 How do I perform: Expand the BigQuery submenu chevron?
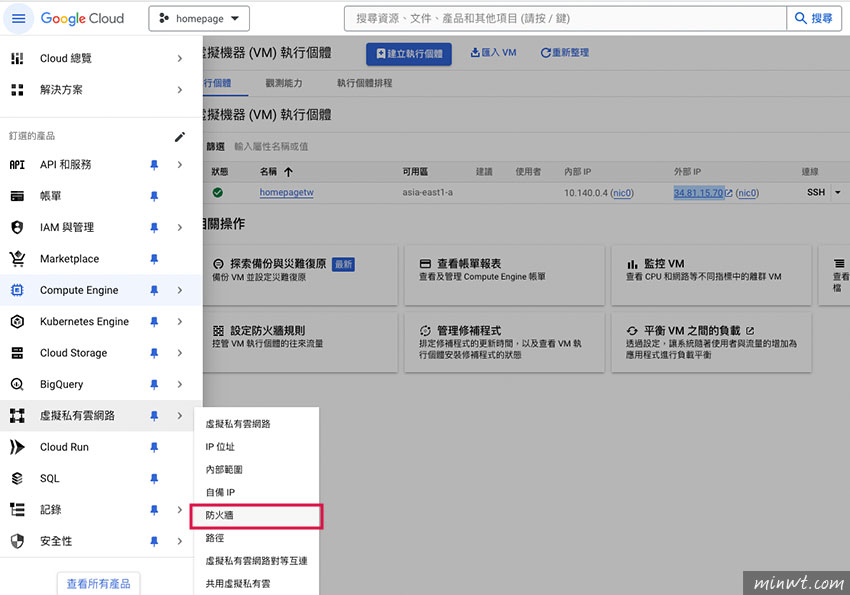coord(179,384)
